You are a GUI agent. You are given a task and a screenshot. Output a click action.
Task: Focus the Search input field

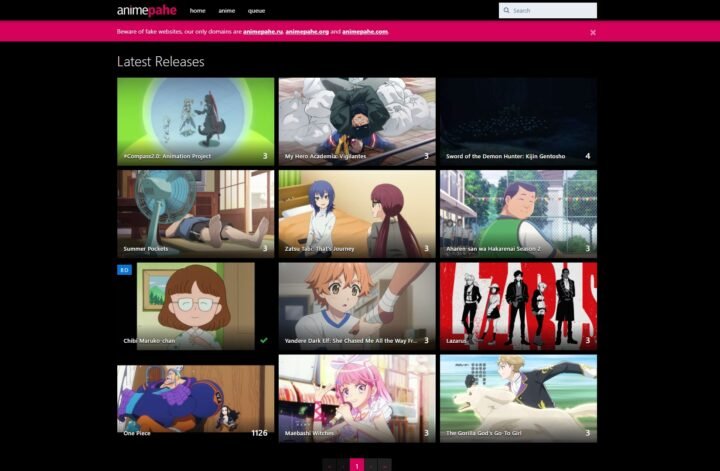(x=548, y=10)
